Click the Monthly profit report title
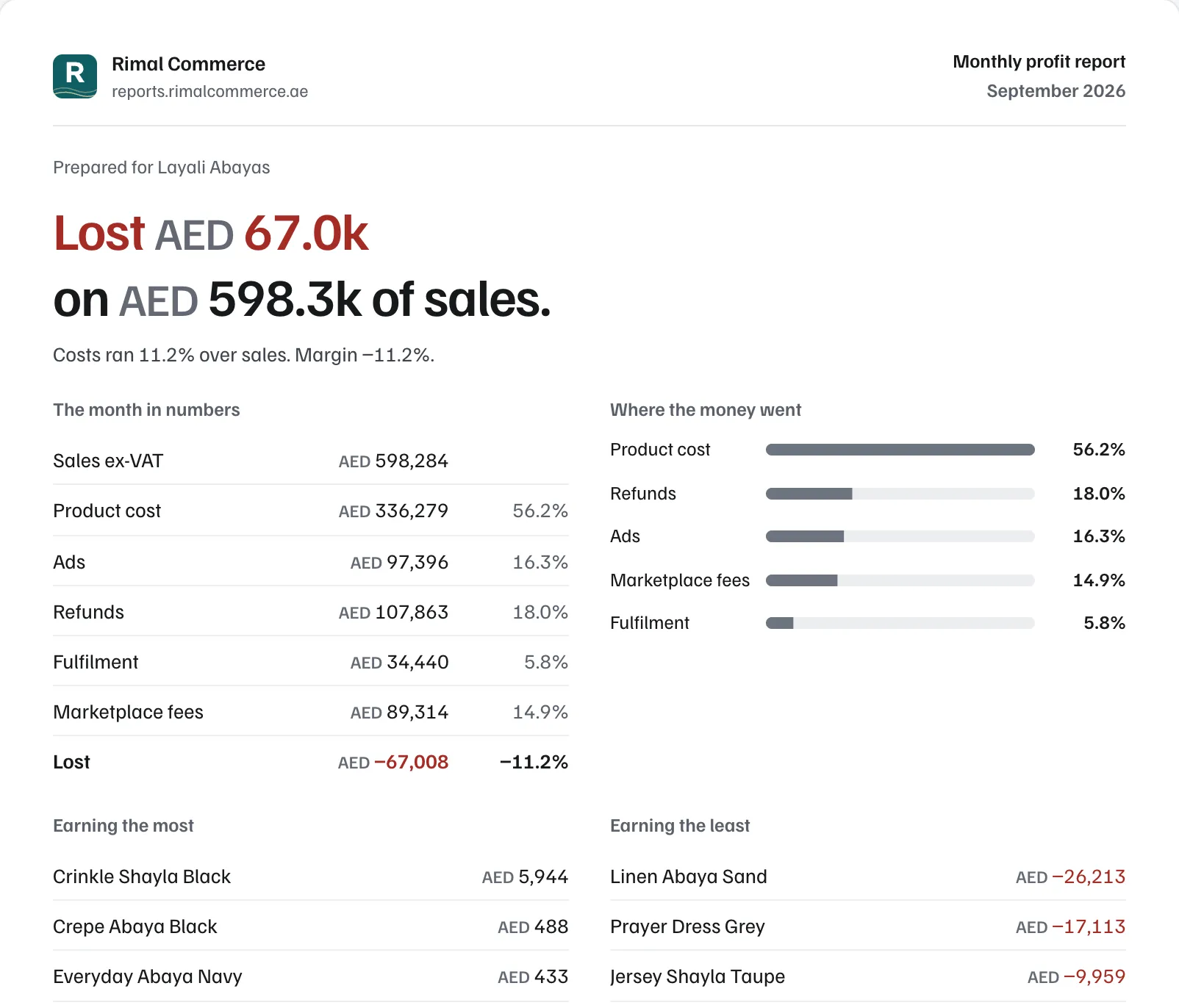The image size is (1179, 1008). point(1039,62)
